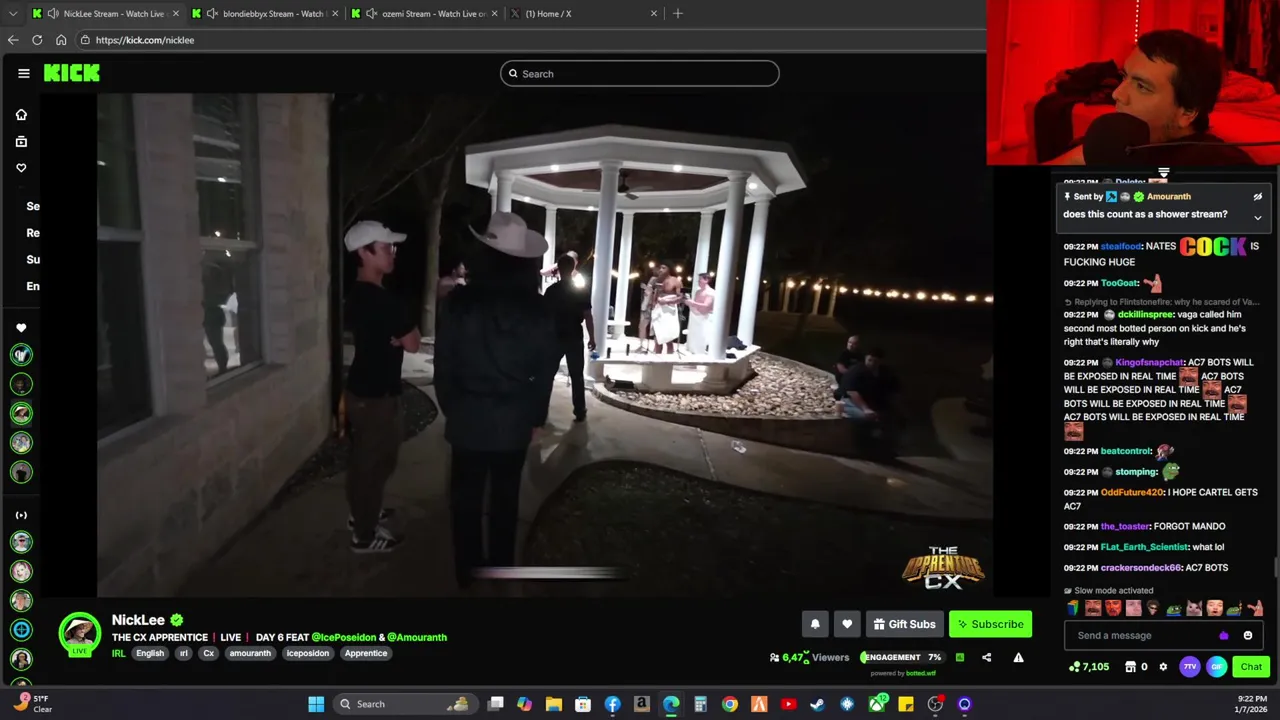The image size is (1280, 720).
Task: Open File Explorer from taskbar
Action: pyautogui.click(x=554, y=704)
